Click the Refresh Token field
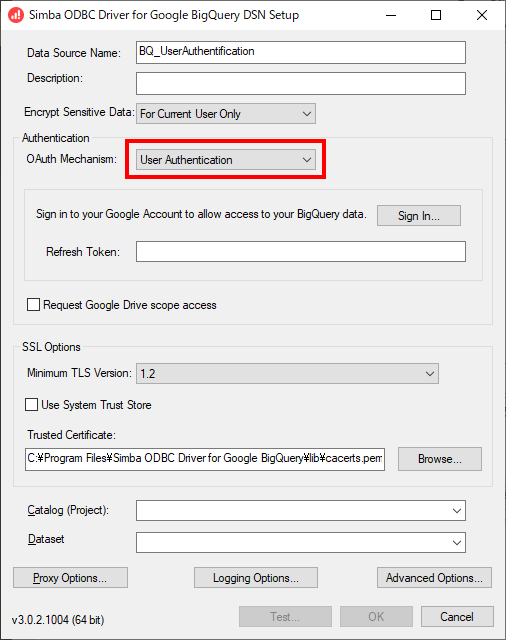The image size is (506, 640). point(301,251)
